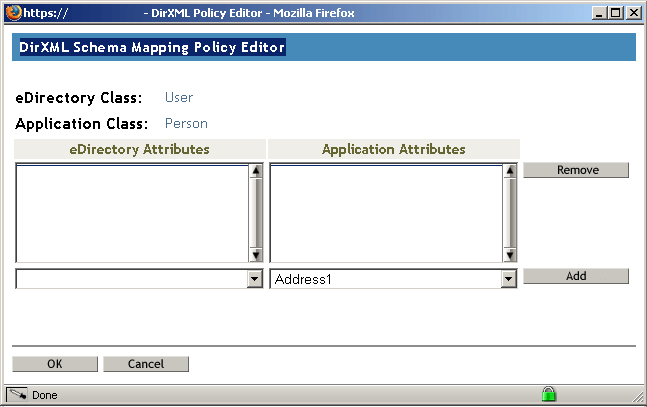The height and width of the screenshot is (407, 647).
Task: Confirm with the OK button
Action: (x=55, y=364)
